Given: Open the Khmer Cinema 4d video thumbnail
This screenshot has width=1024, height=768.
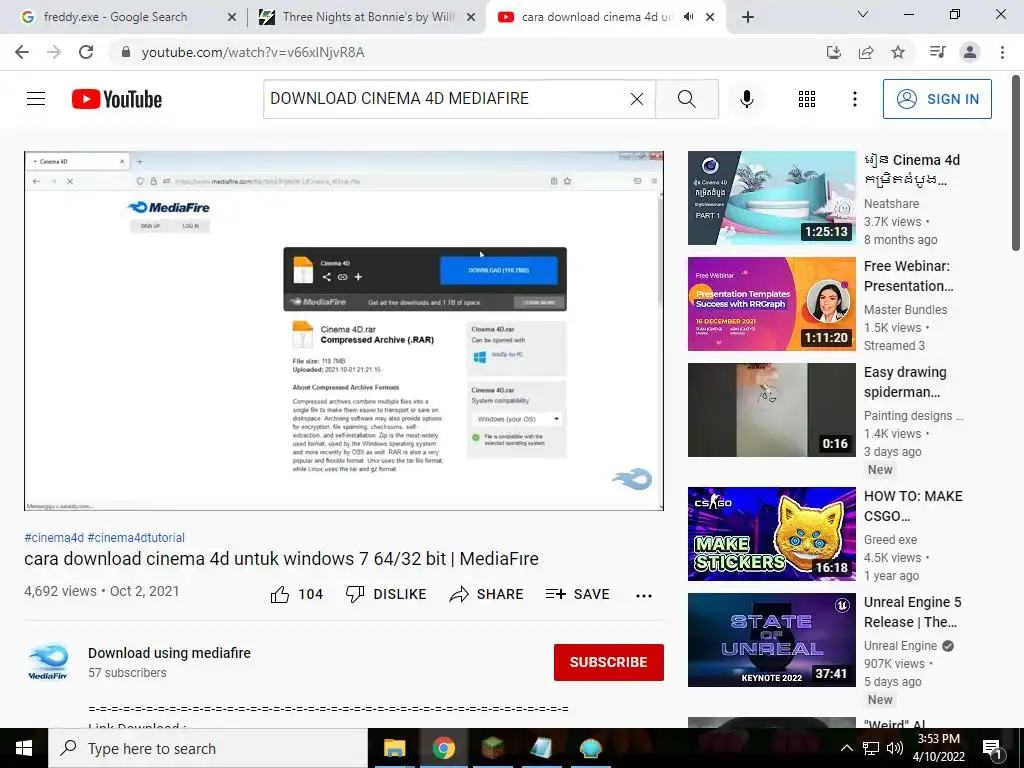Looking at the screenshot, I should click(x=772, y=198).
